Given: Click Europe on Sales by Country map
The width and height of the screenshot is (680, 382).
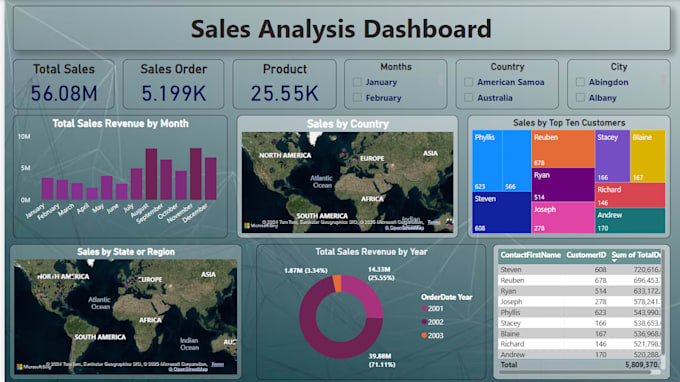Looking at the screenshot, I should click(x=372, y=158).
